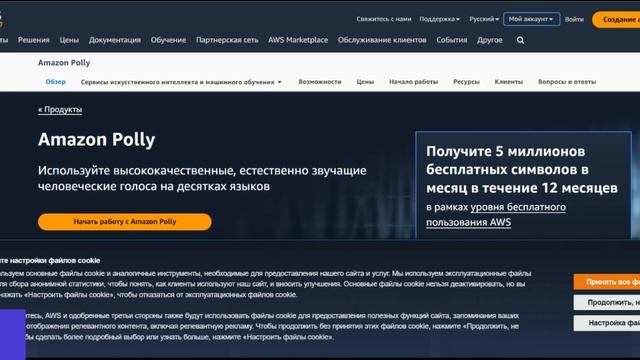Click the Amazon Polly main heading
This screenshot has height=360, width=640.
click(97, 140)
